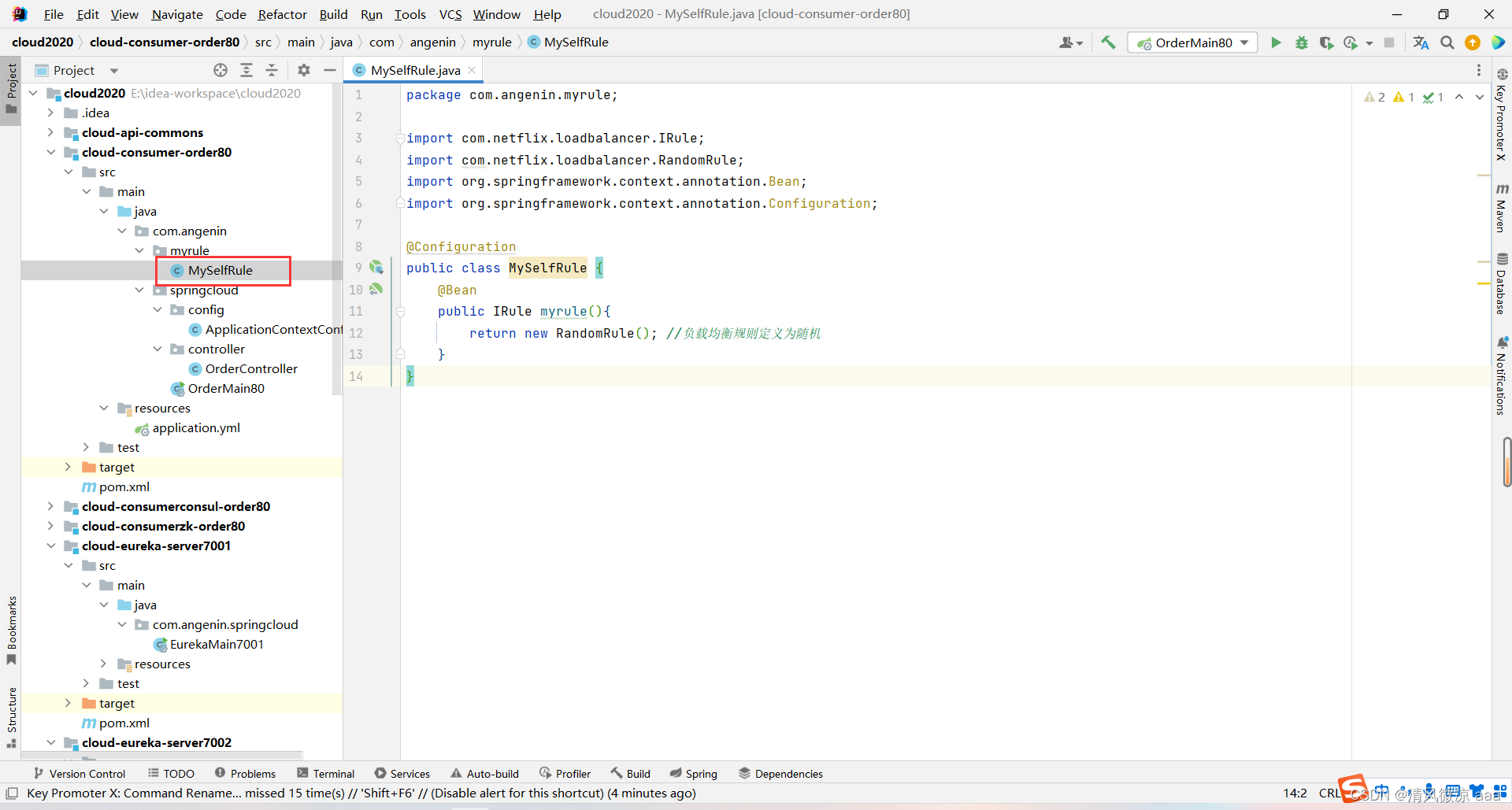Open the File menu
The height and width of the screenshot is (810, 1512).
(x=54, y=14)
